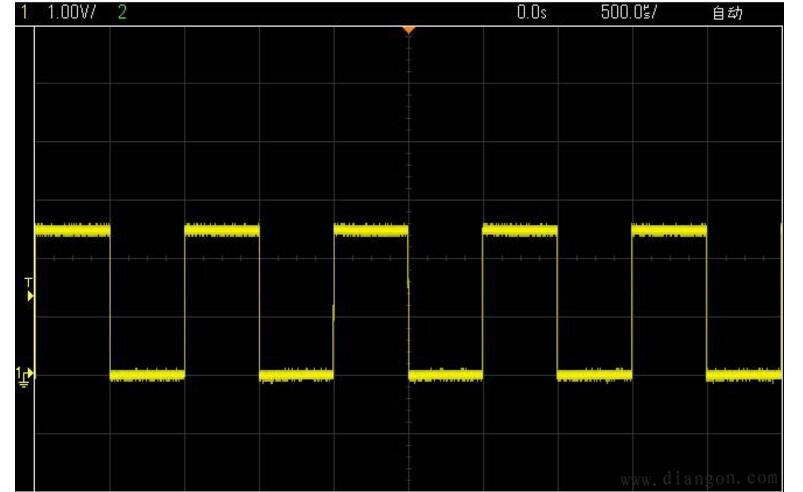Click the orange trigger position marker
This screenshot has width=803, height=492.
click(x=407, y=30)
